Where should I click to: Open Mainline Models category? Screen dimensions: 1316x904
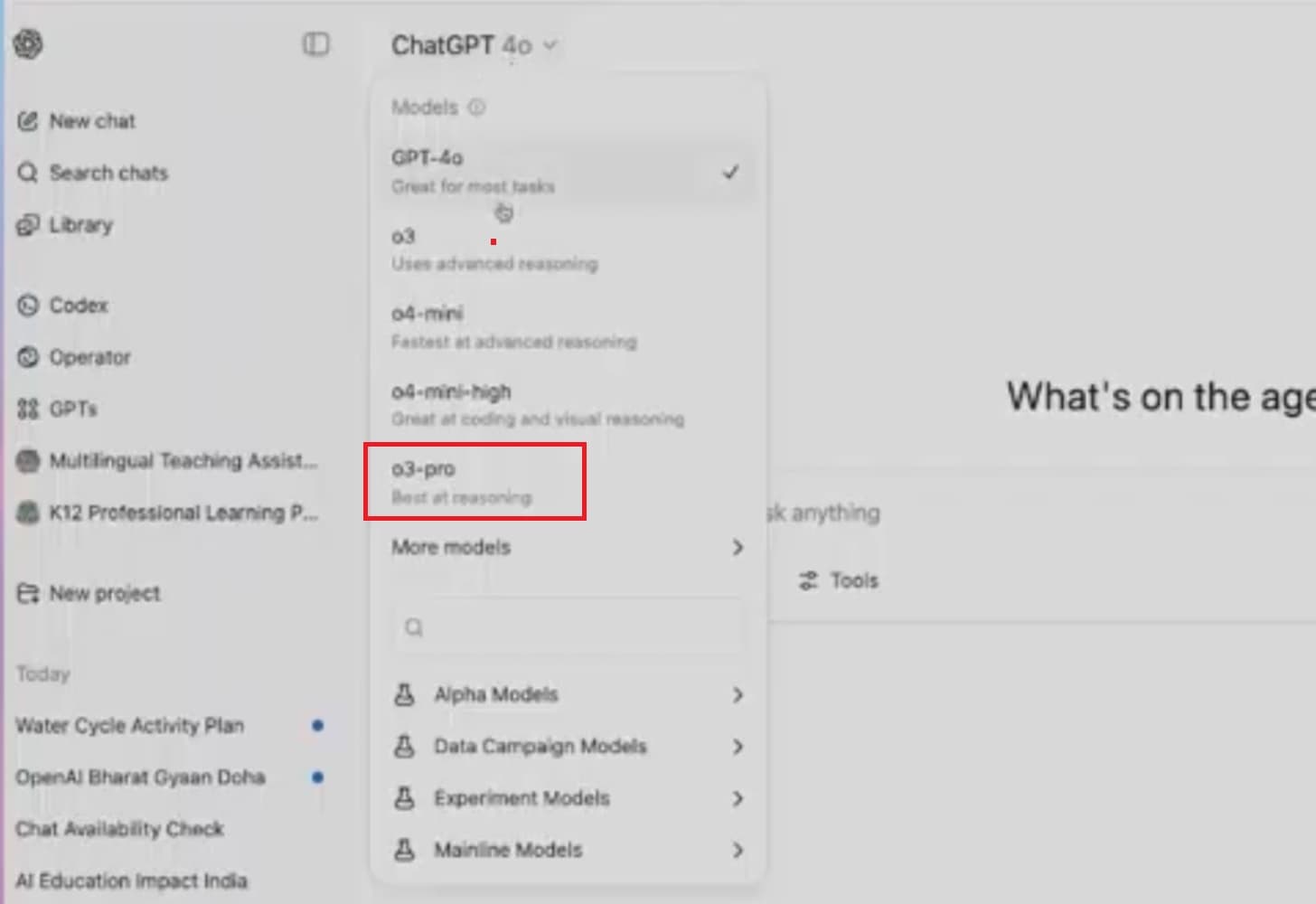tap(568, 850)
